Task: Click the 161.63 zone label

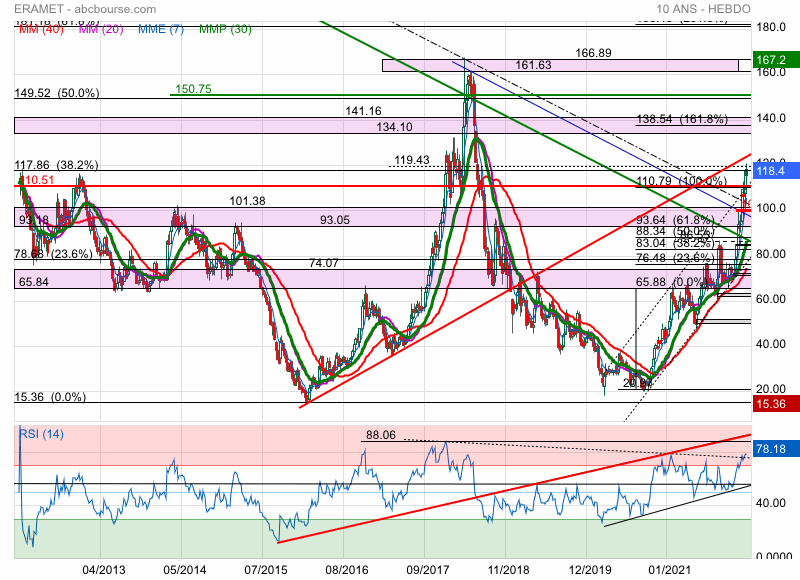Action: point(533,65)
